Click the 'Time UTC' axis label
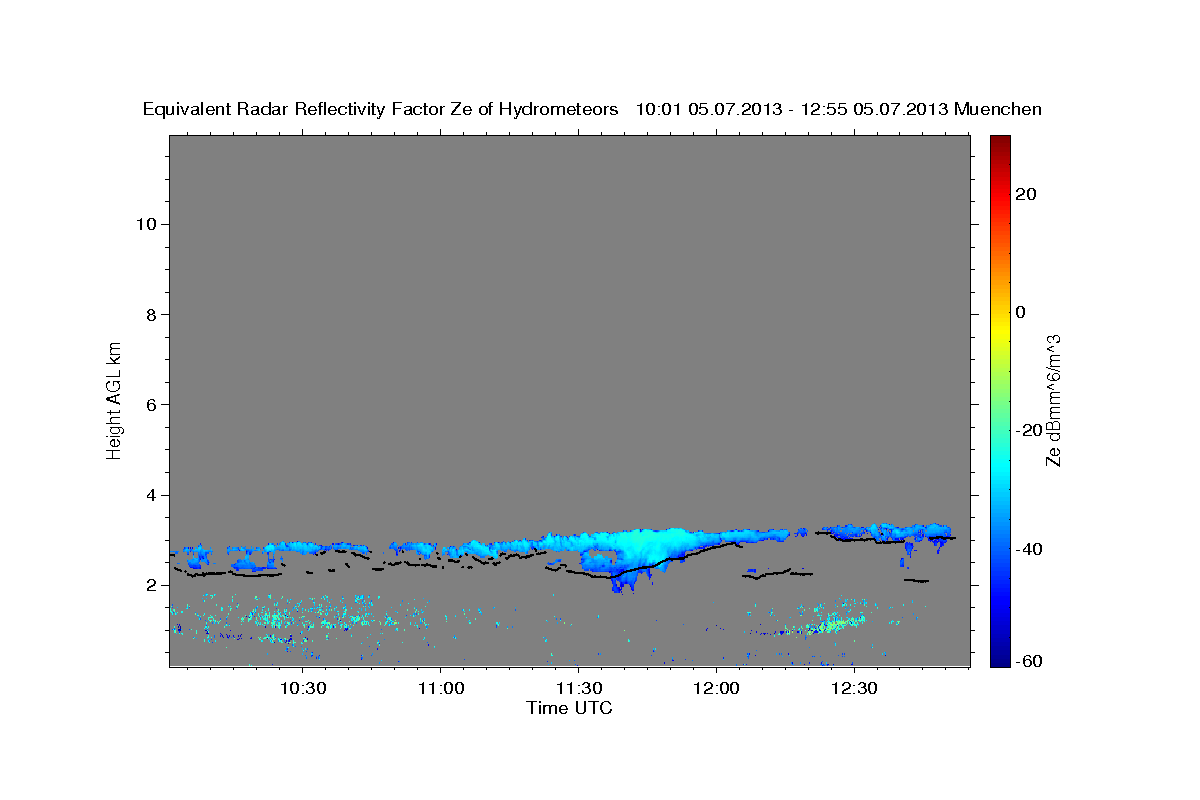The width and height of the screenshot is (1200, 800). [569, 708]
